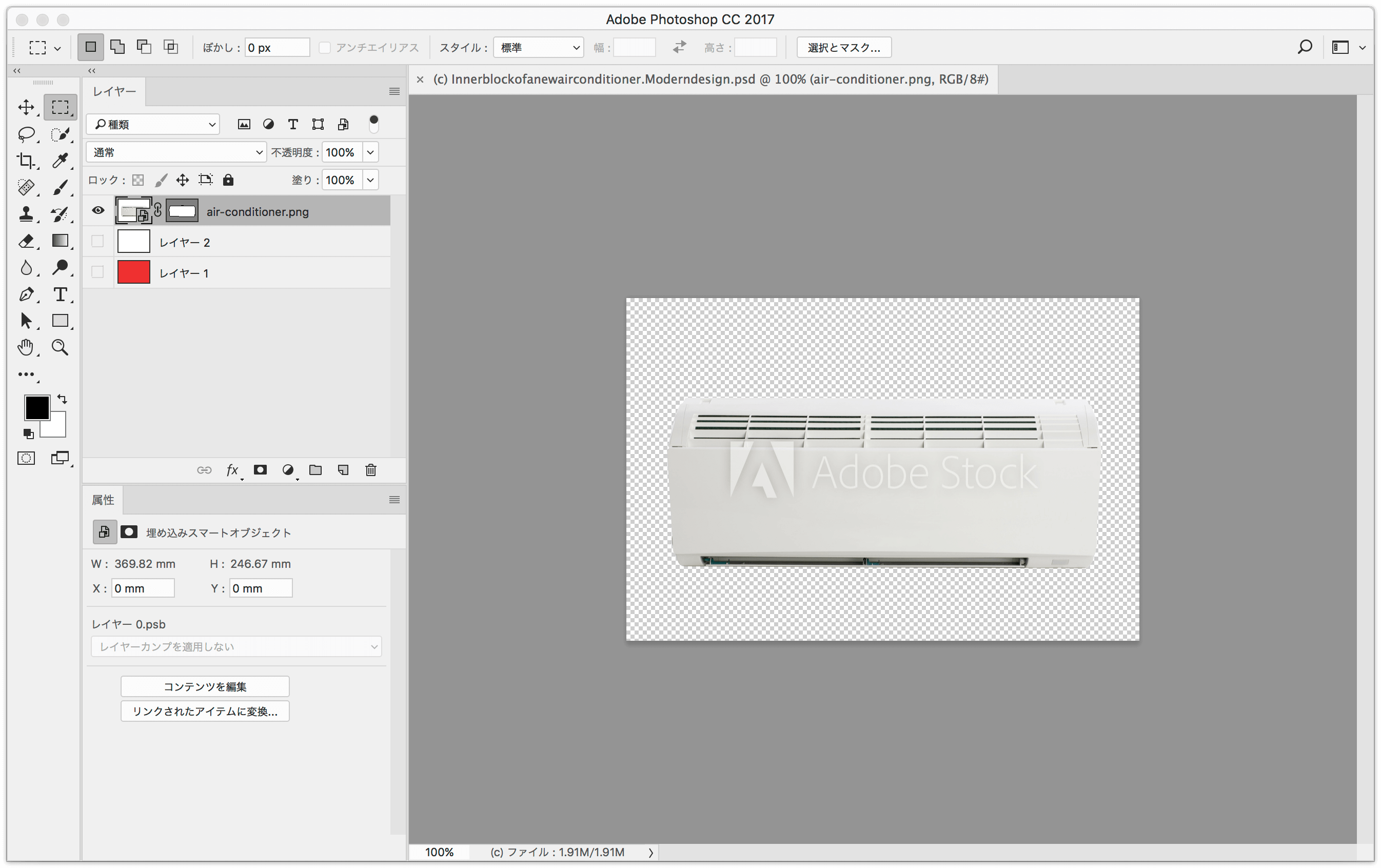
Task: Click the コンテンツを編集 button
Action: [205, 687]
